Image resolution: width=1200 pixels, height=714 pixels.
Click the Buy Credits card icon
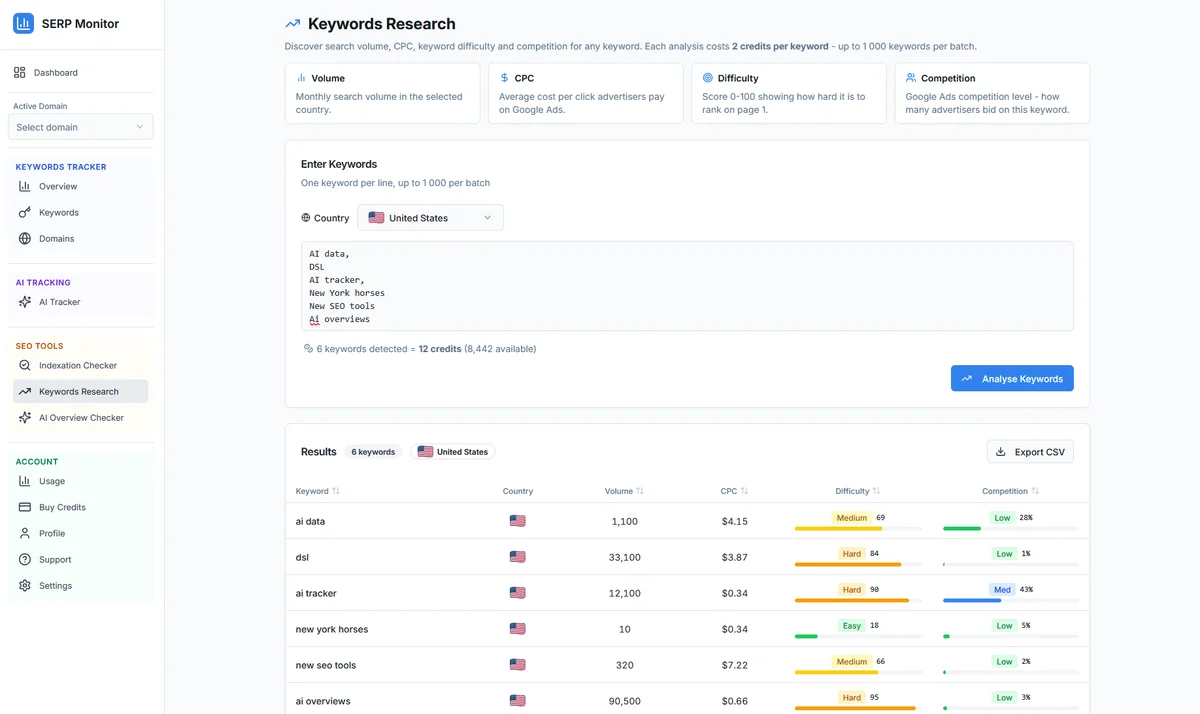point(25,508)
